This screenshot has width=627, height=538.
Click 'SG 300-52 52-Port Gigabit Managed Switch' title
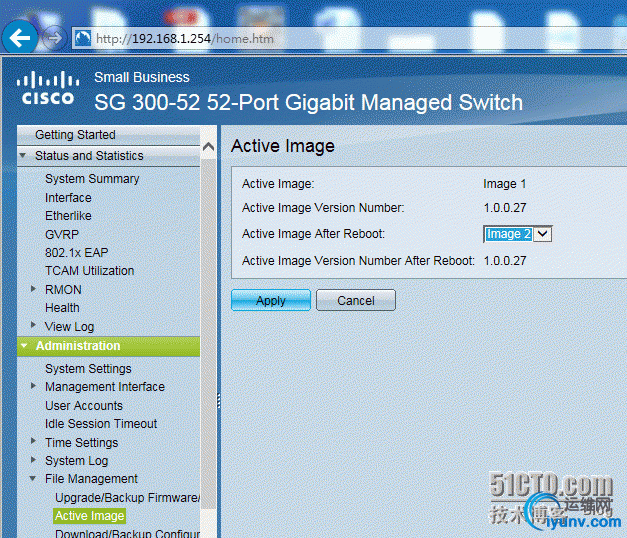(x=308, y=103)
